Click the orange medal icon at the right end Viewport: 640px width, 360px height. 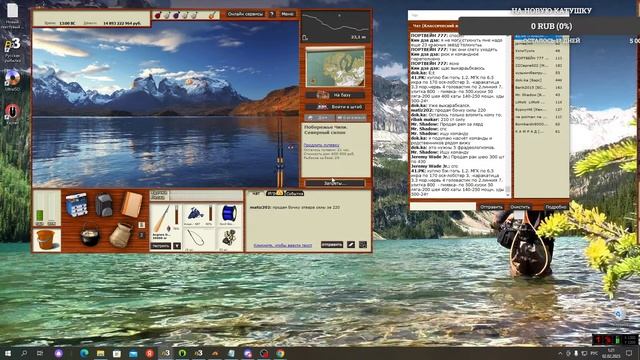212,15
